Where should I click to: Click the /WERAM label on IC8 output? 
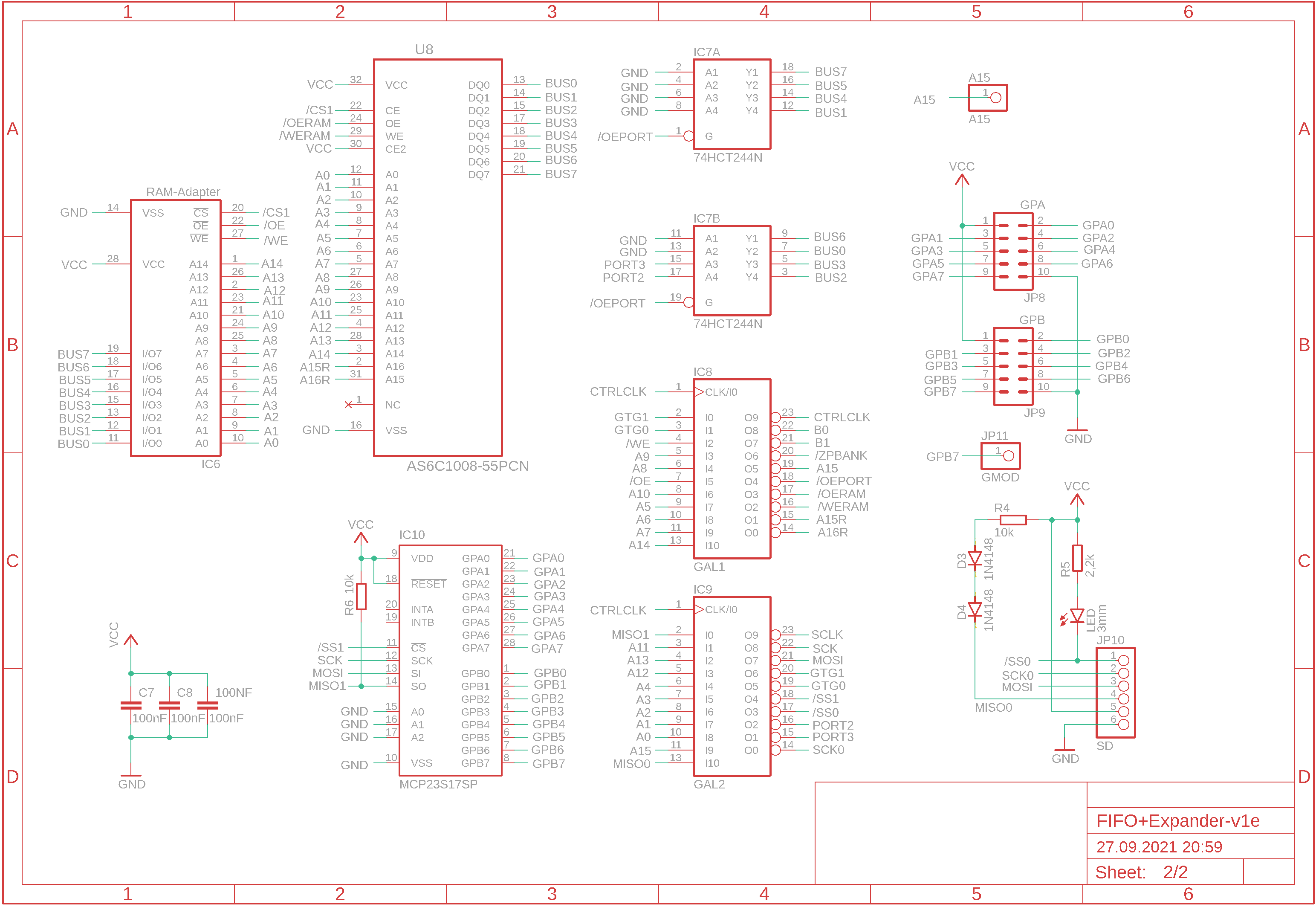(x=842, y=506)
